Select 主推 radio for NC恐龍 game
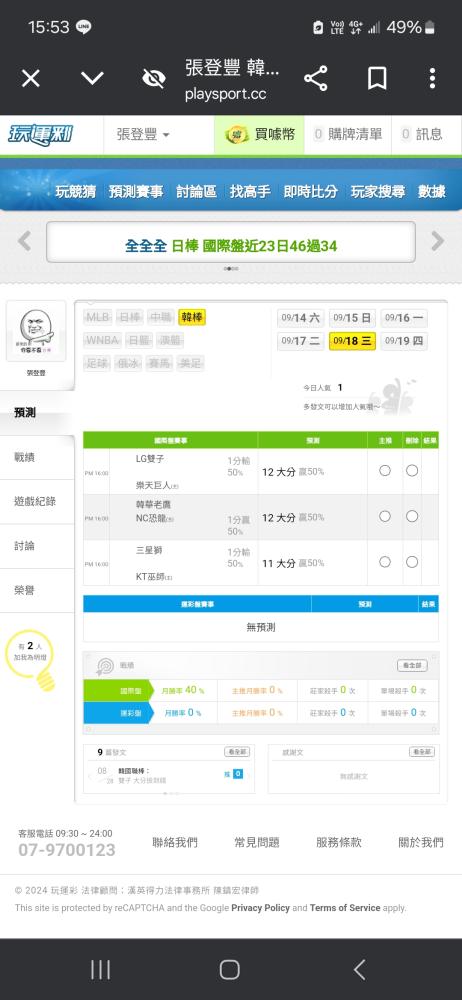 385,516
